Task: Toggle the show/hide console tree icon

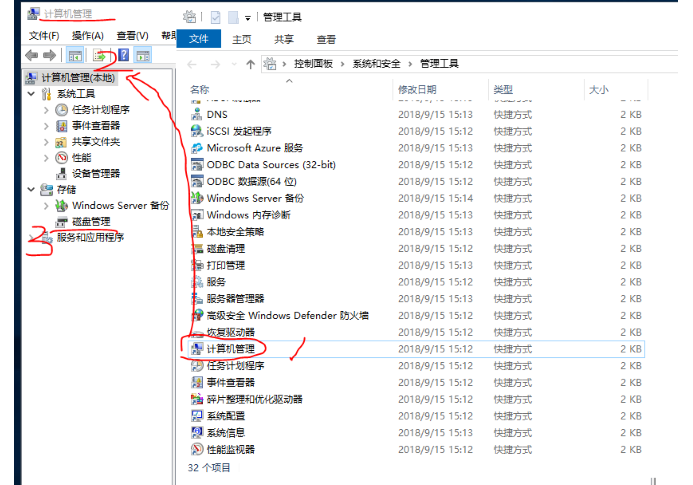Action: (75, 56)
